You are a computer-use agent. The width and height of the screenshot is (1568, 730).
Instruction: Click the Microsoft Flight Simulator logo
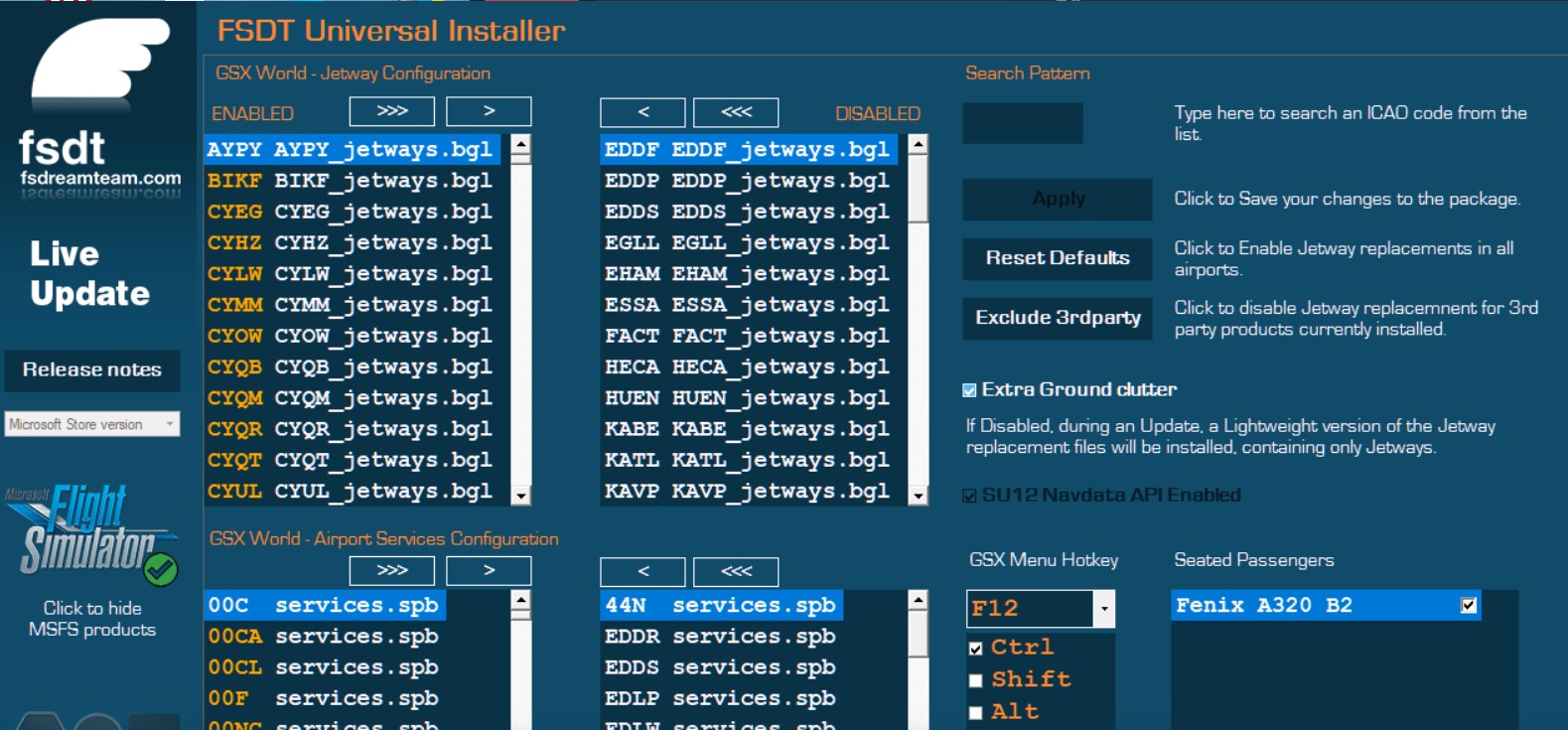pos(91,532)
